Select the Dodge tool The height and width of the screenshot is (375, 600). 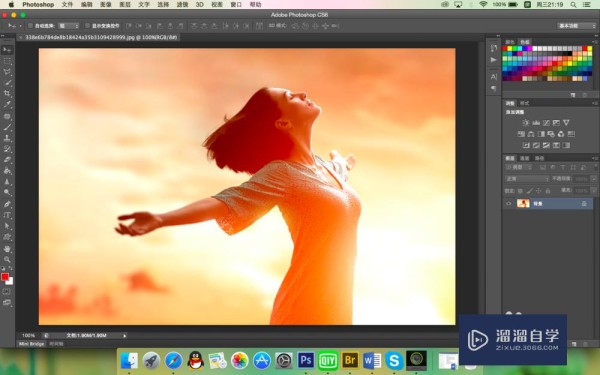pos(7,192)
